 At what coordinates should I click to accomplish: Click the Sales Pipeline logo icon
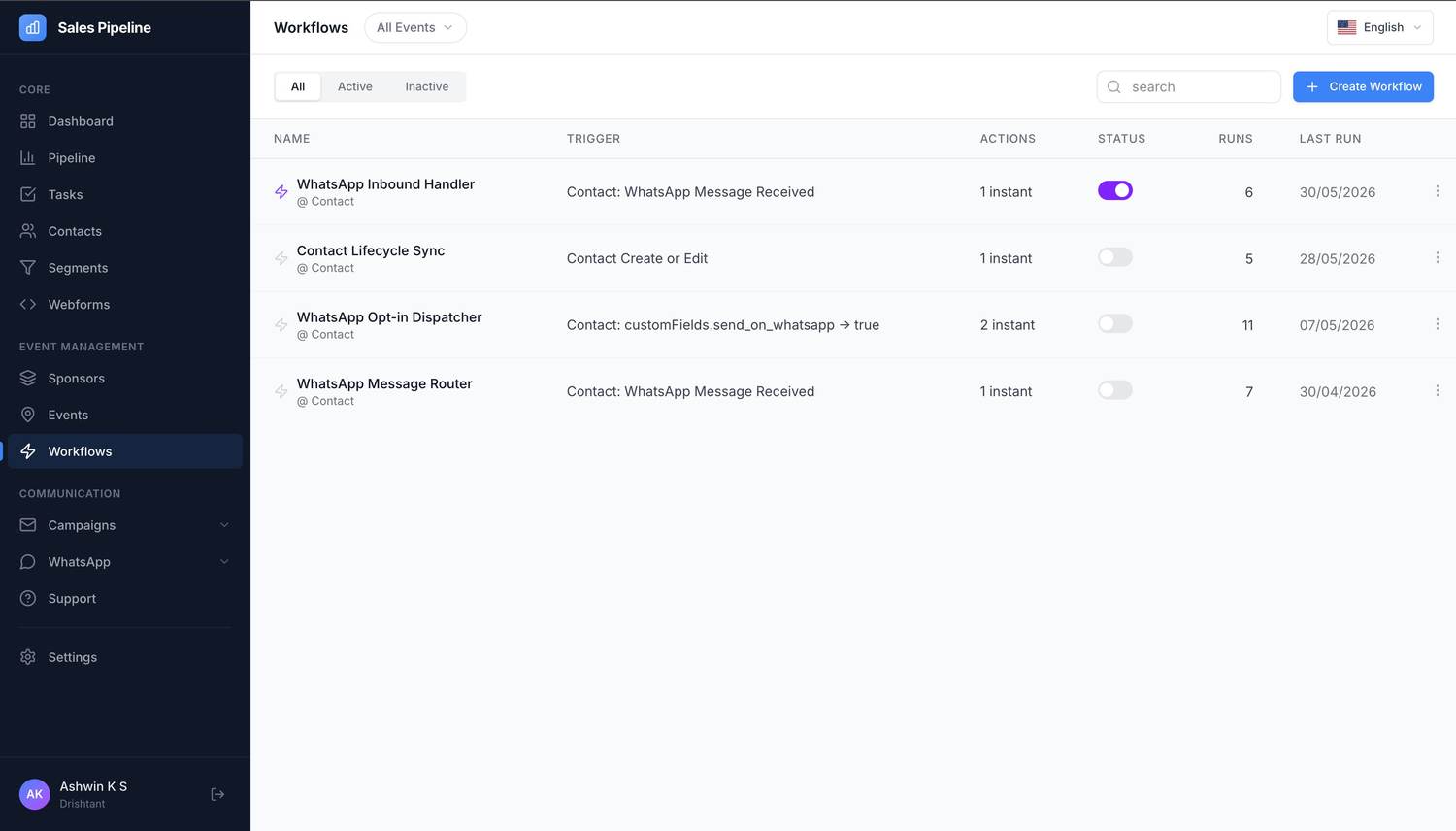coord(32,27)
